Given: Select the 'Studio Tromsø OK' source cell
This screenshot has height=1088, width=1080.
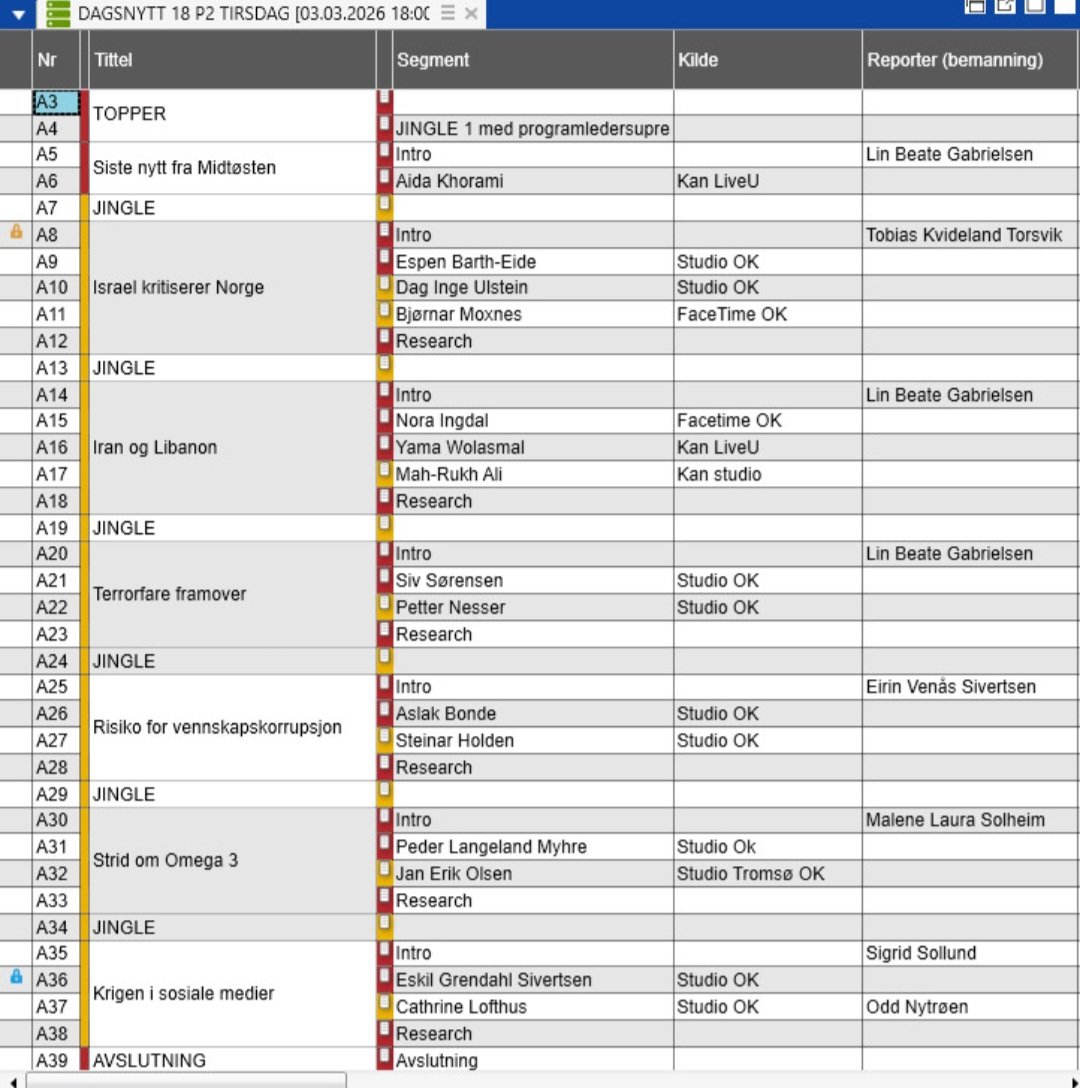Looking at the screenshot, I should pyautogui.click(x=768, y=874).
